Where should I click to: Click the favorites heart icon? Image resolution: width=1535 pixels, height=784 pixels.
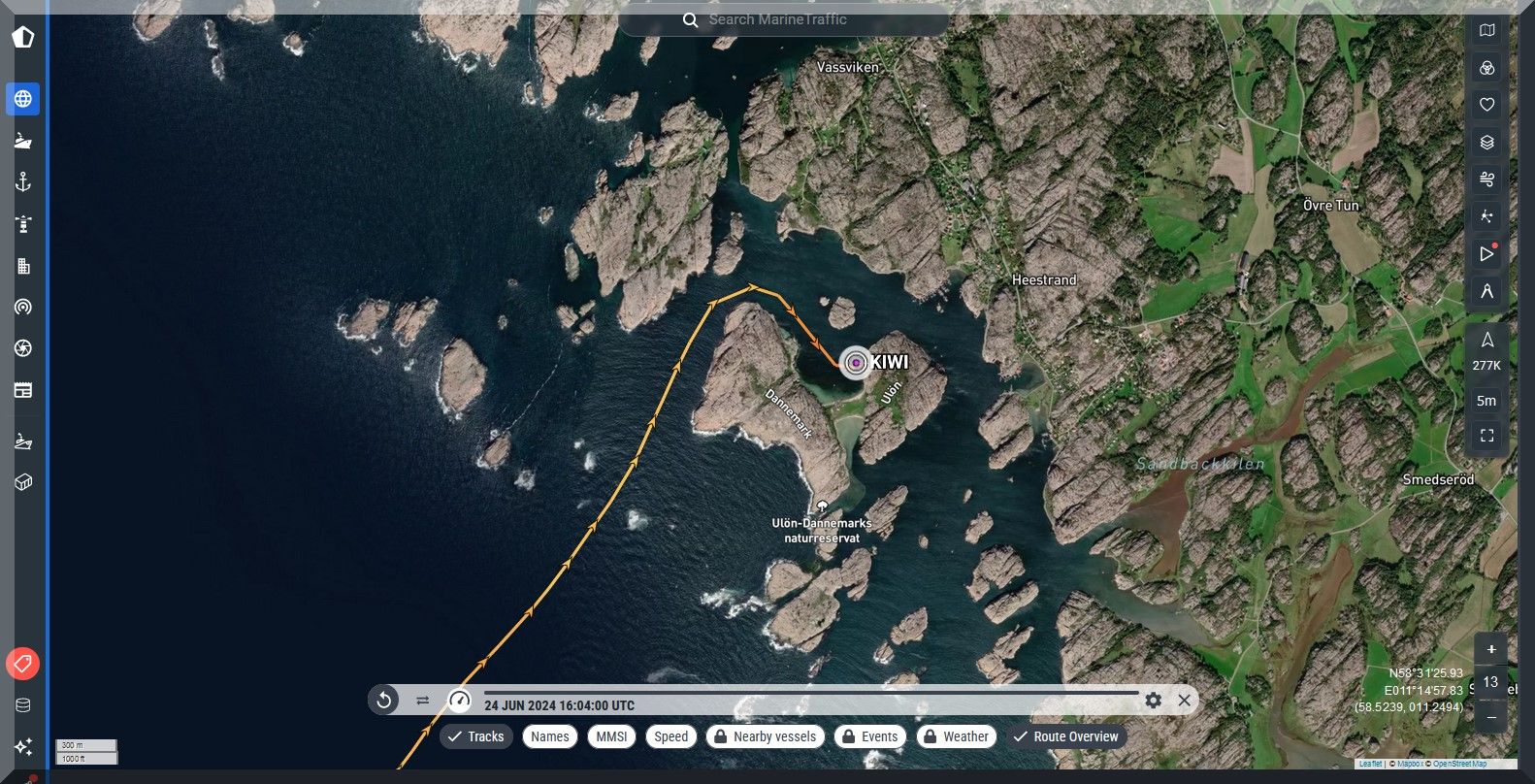(1486, 105)
